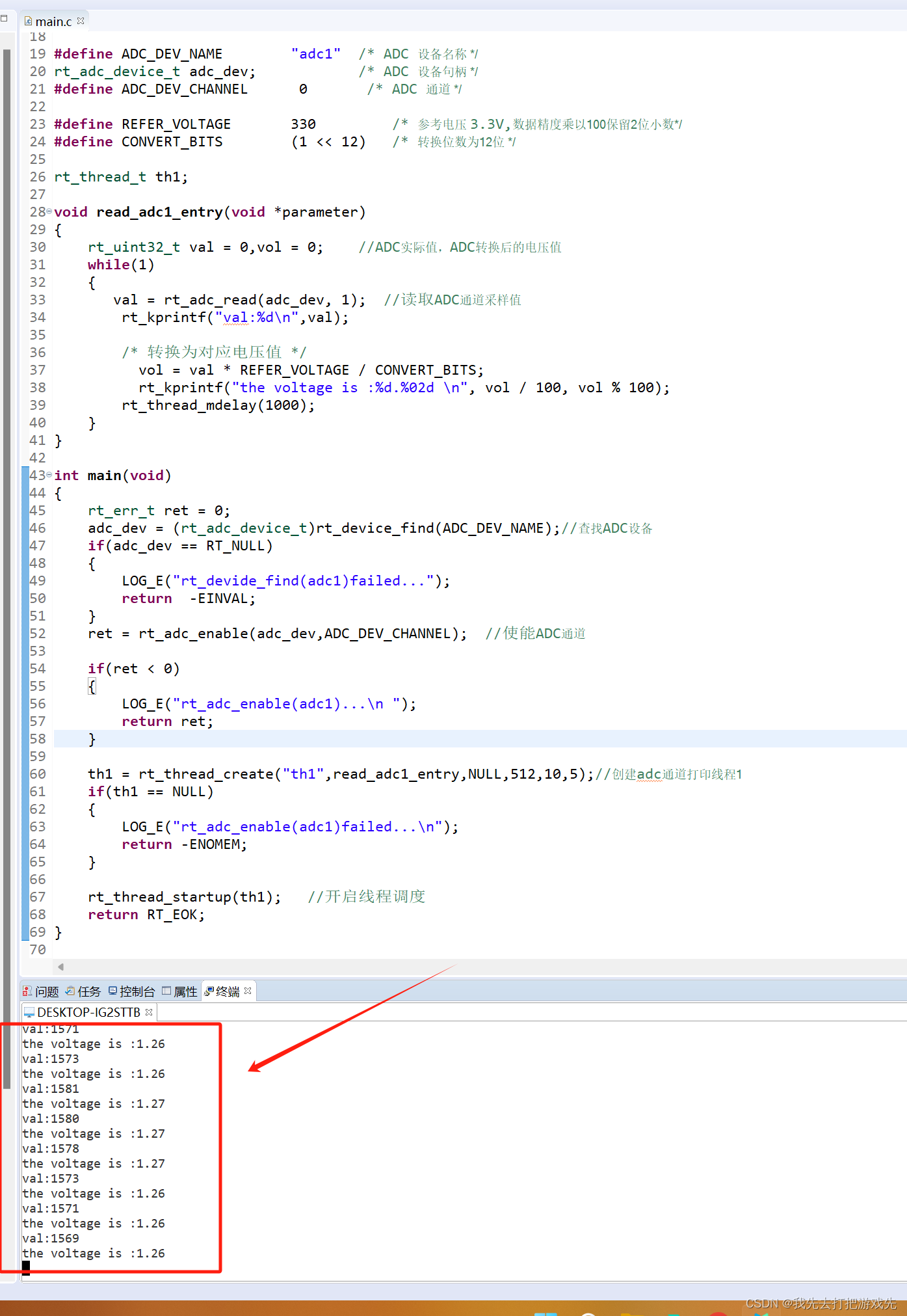This screenshot has height=1316, width=907.
Task: Click 'rt_err_t ret = 0;' on line 45
Action: pos(159,511)
